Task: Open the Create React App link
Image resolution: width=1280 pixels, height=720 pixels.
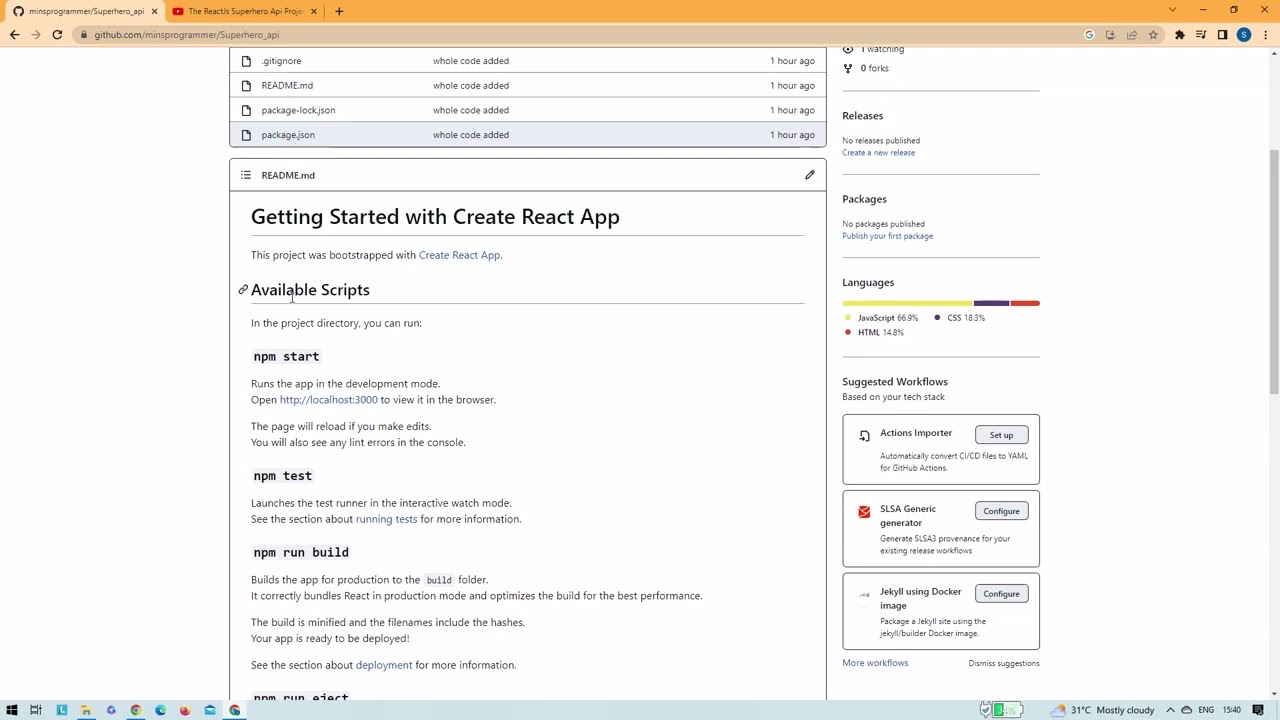Action: point(459,255)
